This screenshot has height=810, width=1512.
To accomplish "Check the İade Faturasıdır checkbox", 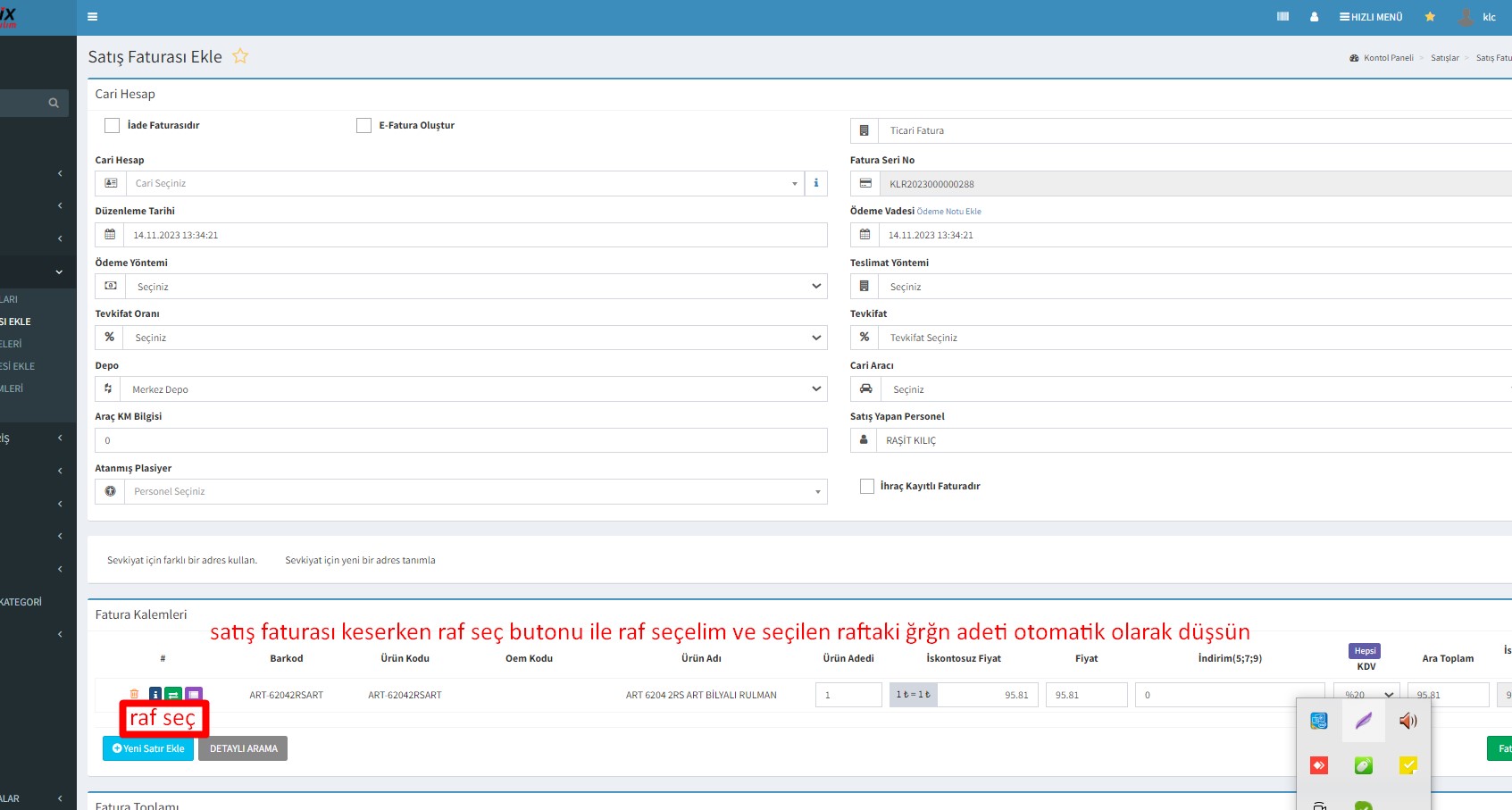I will click(113, 126).
